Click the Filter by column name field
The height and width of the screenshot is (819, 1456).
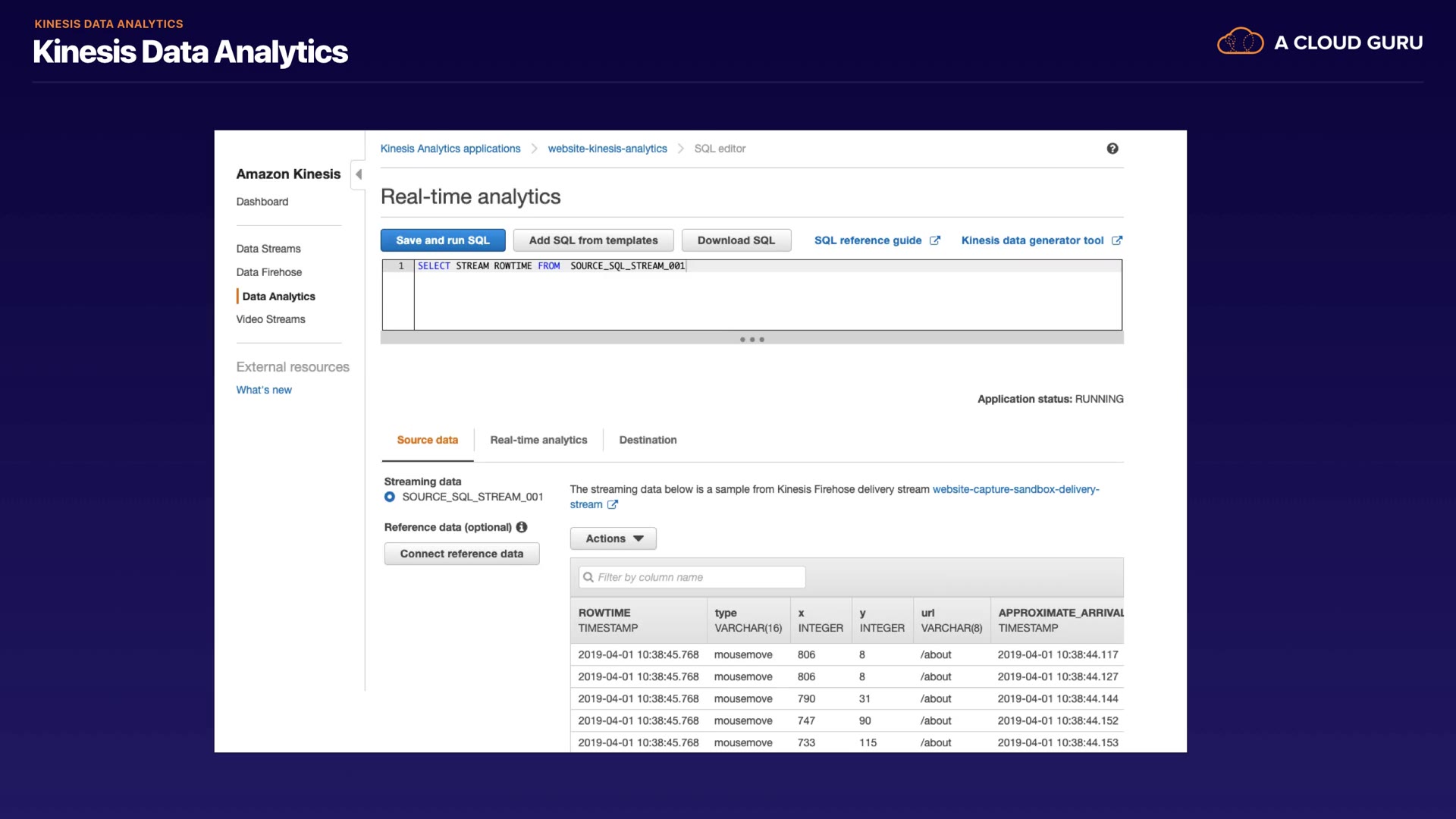click(698, 577)
